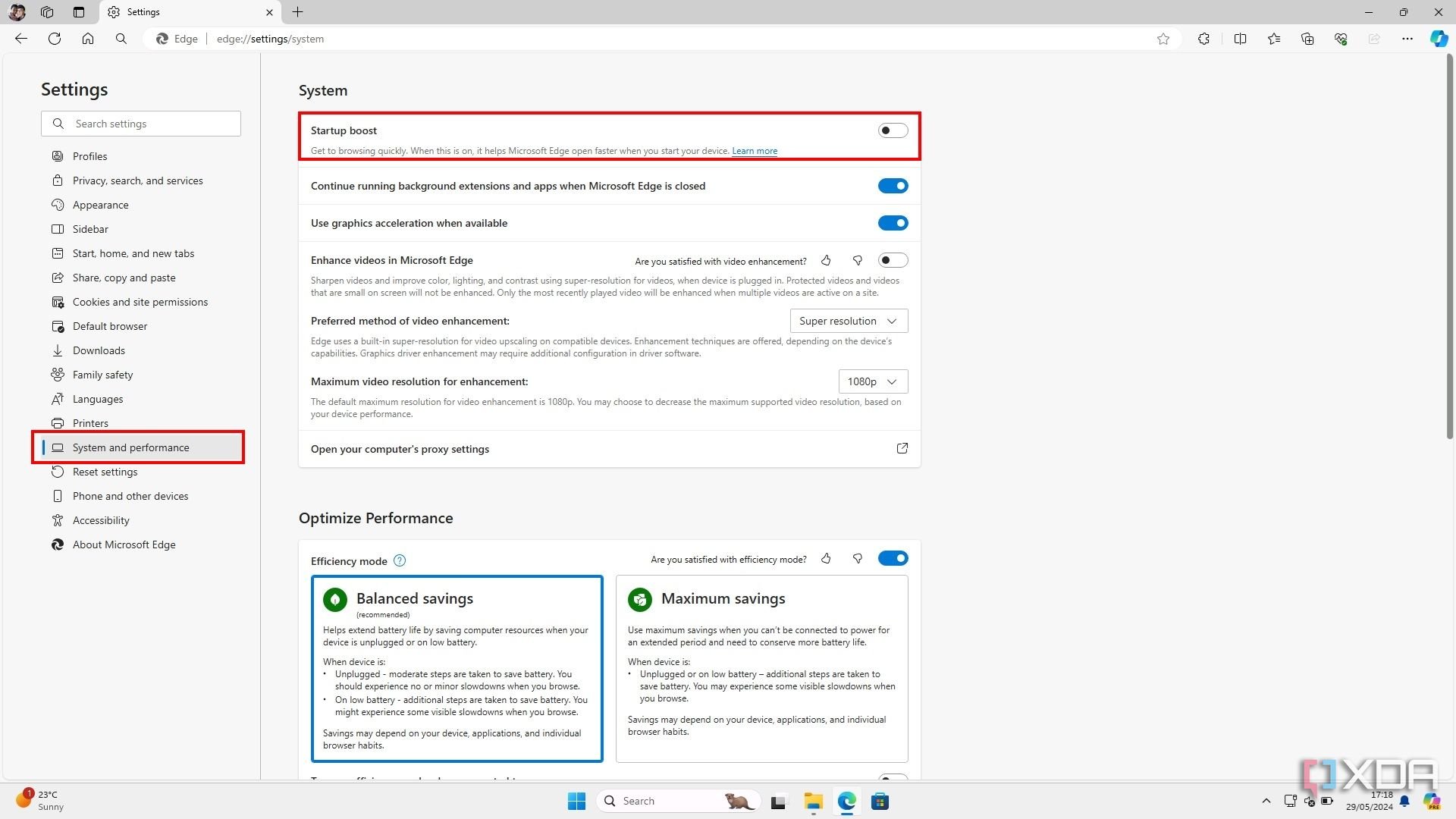The width and height of the screenshot is (1456, 819).
Task: Open Privacy, search, and services section
Action: tap(140, 180)
